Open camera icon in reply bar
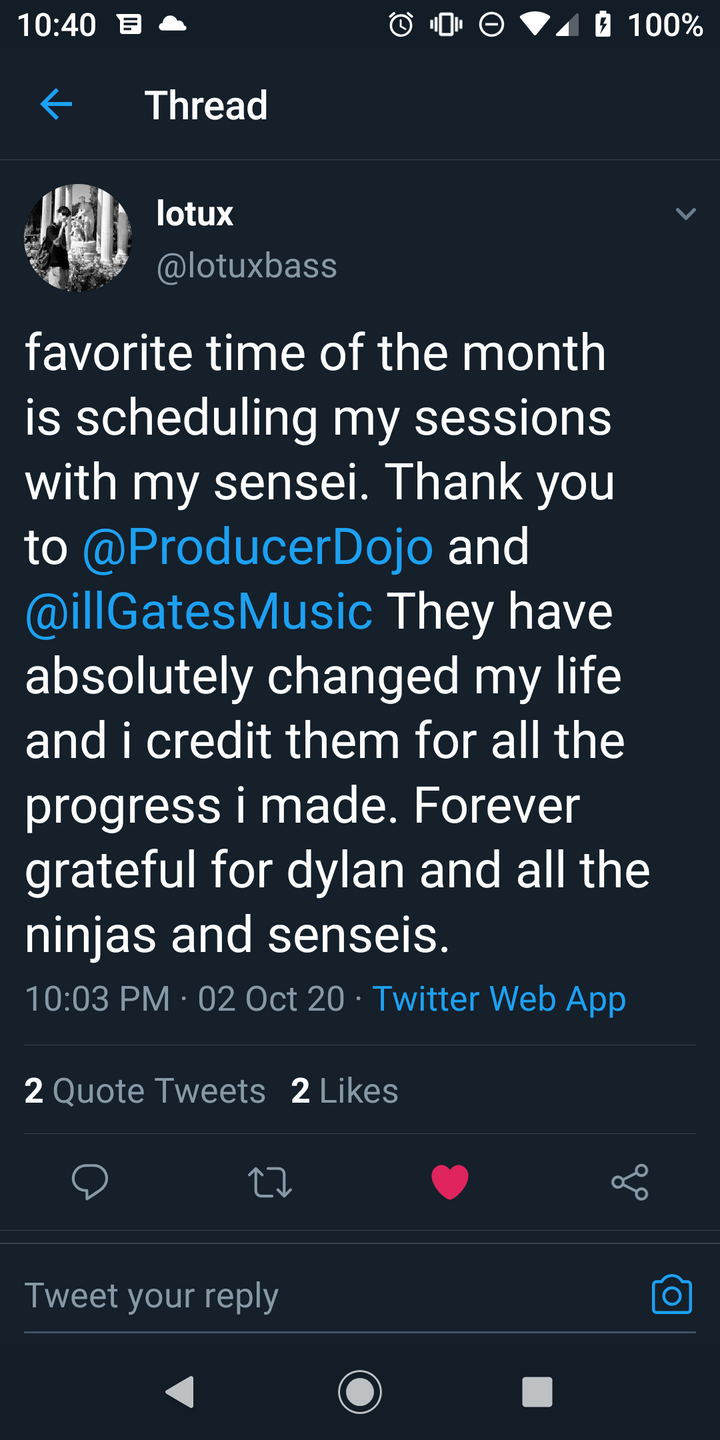 [x=671, y=1294]
